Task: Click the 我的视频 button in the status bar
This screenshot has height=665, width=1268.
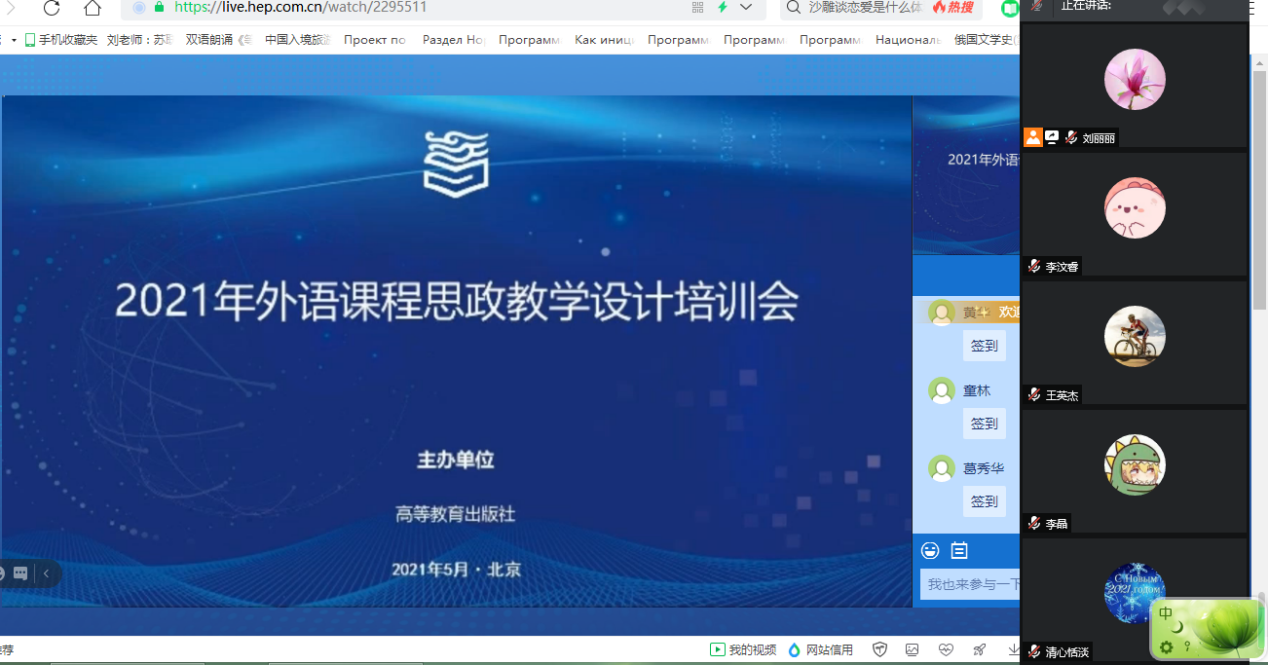Action: pos(743,650)
